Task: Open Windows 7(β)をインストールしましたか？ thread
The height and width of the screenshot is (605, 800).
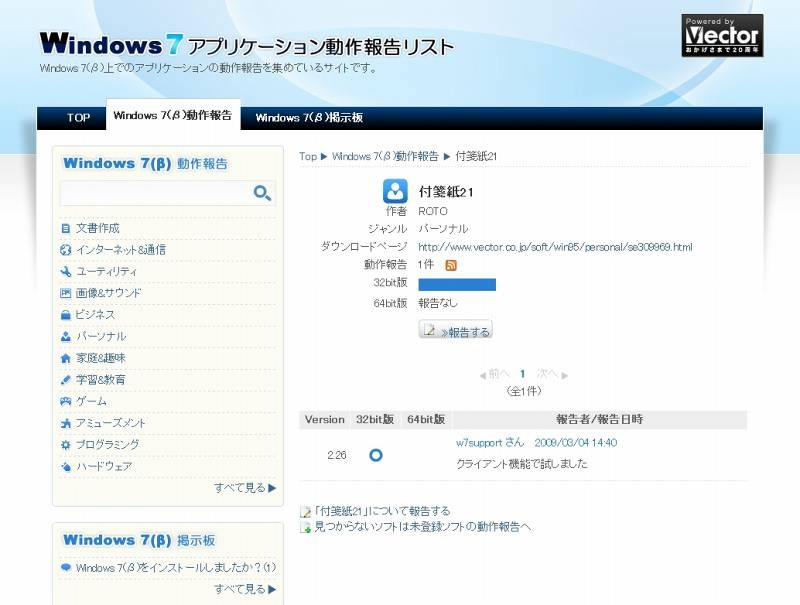Action: click(x=176, y=568)
